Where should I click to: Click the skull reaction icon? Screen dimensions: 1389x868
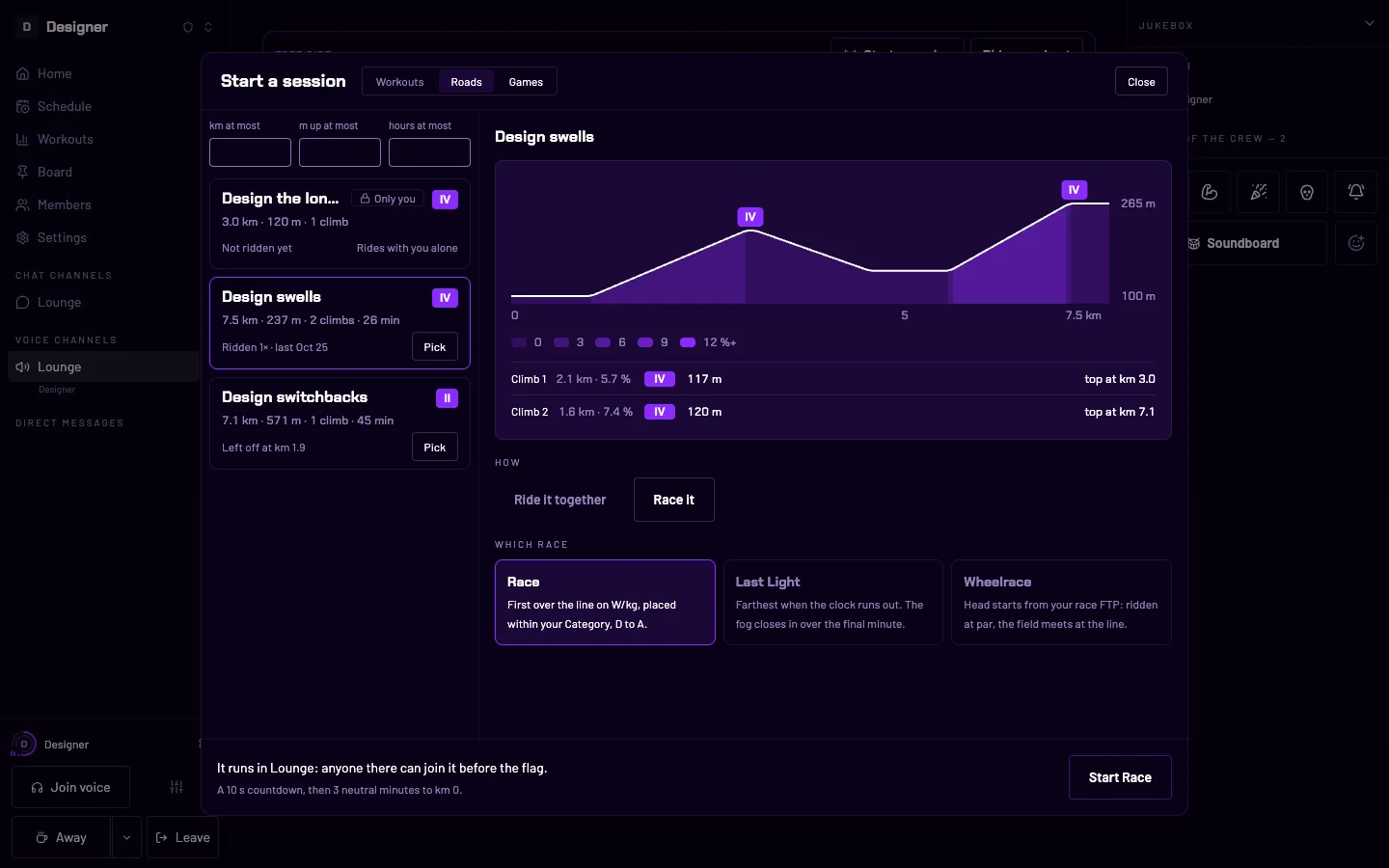click(1307, 192)
